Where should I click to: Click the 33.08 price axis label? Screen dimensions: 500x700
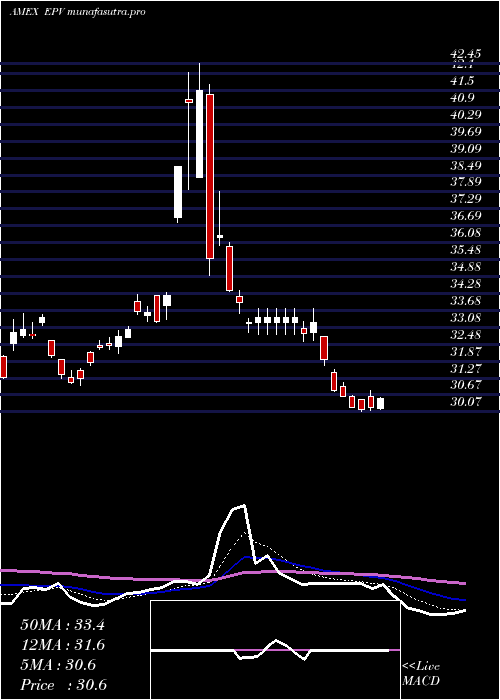point(466,318)
